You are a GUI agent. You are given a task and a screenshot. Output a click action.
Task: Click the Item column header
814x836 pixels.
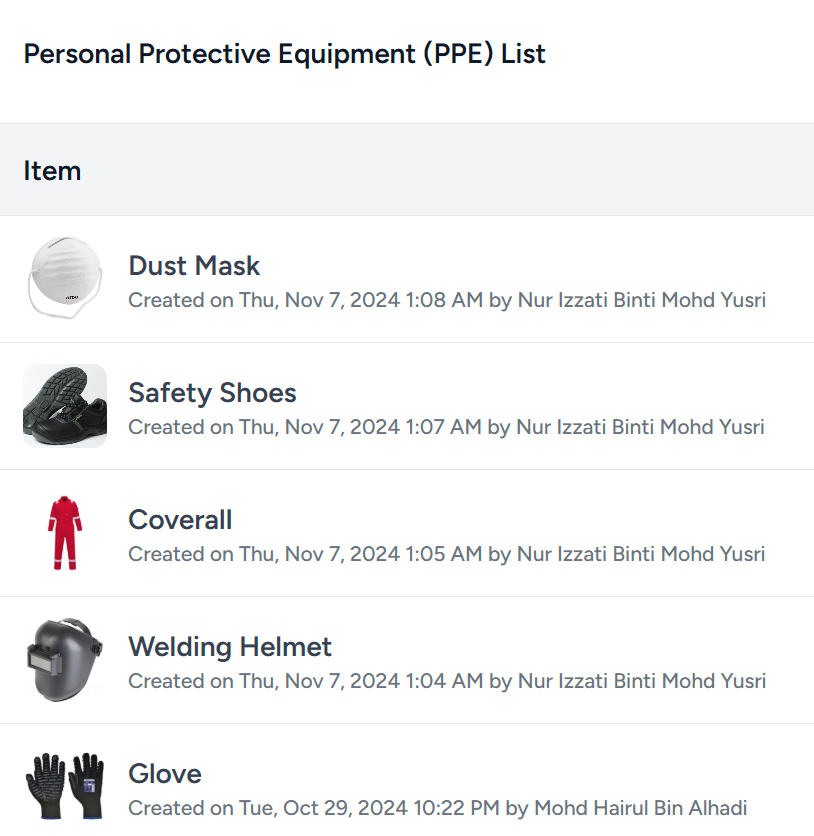click(x=52, y=171)
